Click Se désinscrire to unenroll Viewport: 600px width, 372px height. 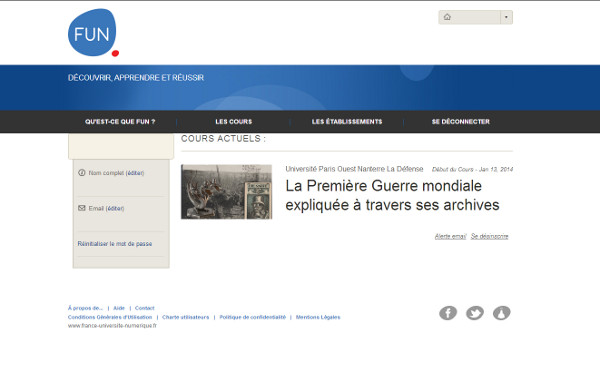click(489, 237)
